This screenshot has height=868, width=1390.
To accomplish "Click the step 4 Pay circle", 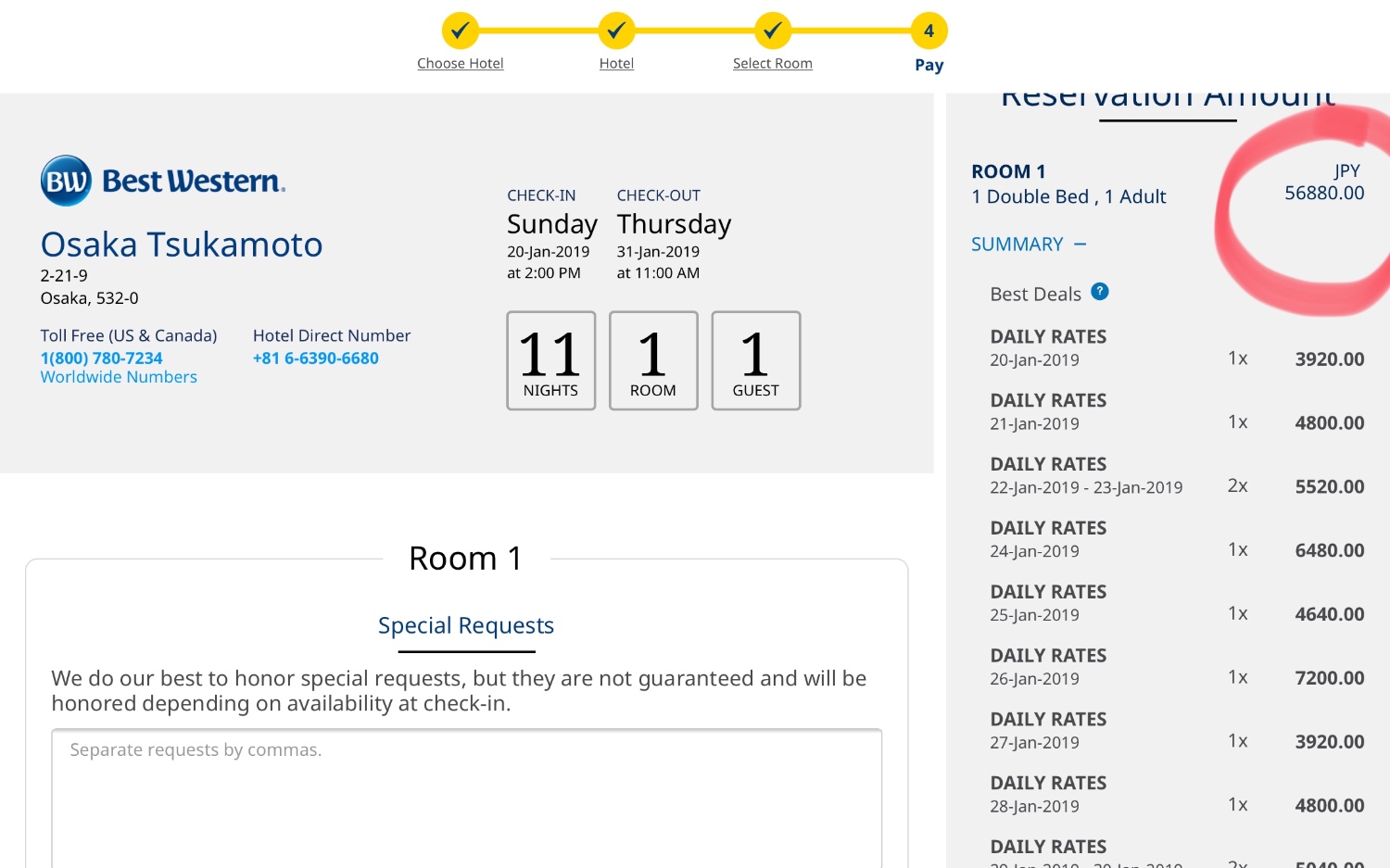I will (x=929, y=31).
